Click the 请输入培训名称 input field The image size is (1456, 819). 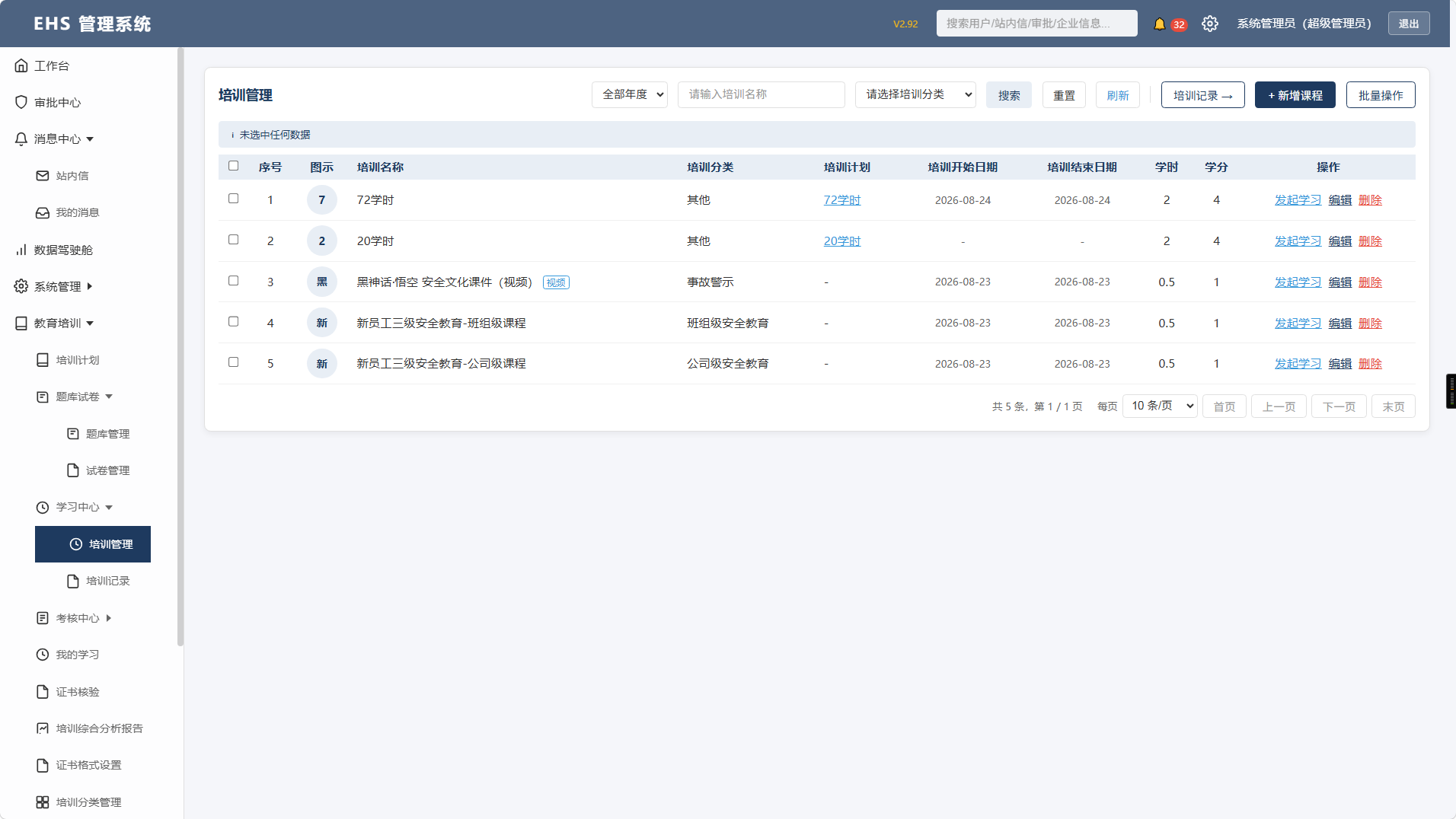point(762,94)
